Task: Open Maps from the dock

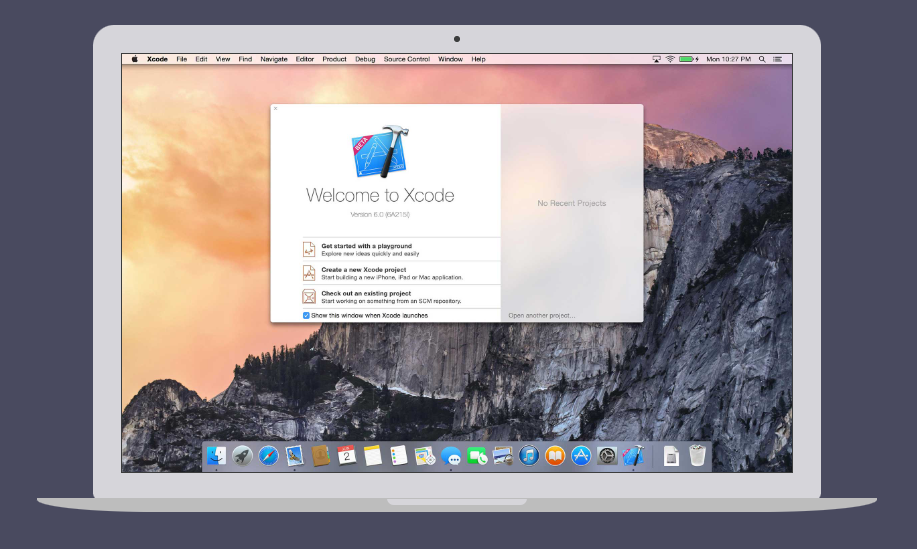Action: click(425, 455)
